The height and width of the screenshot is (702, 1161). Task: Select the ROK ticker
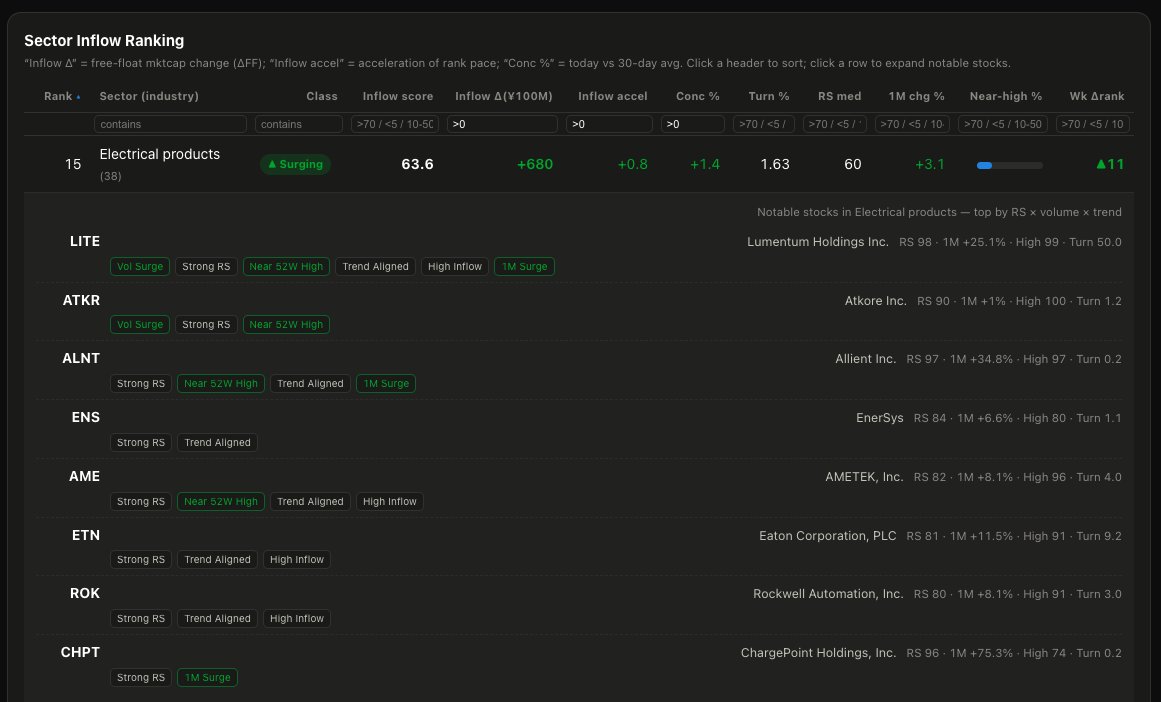[84, 594]
